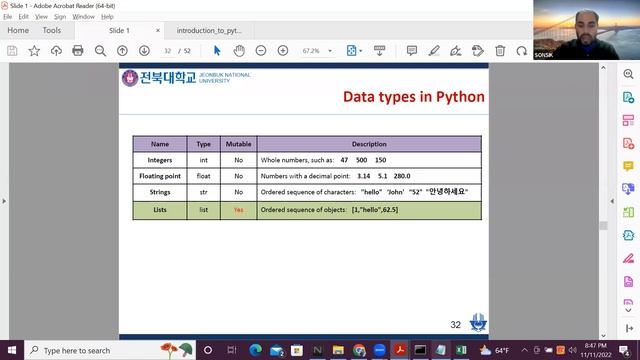The height and width of the screenshot is (360, 640).
Task: Go to previous page with up arrow
Action: (122, 51)
